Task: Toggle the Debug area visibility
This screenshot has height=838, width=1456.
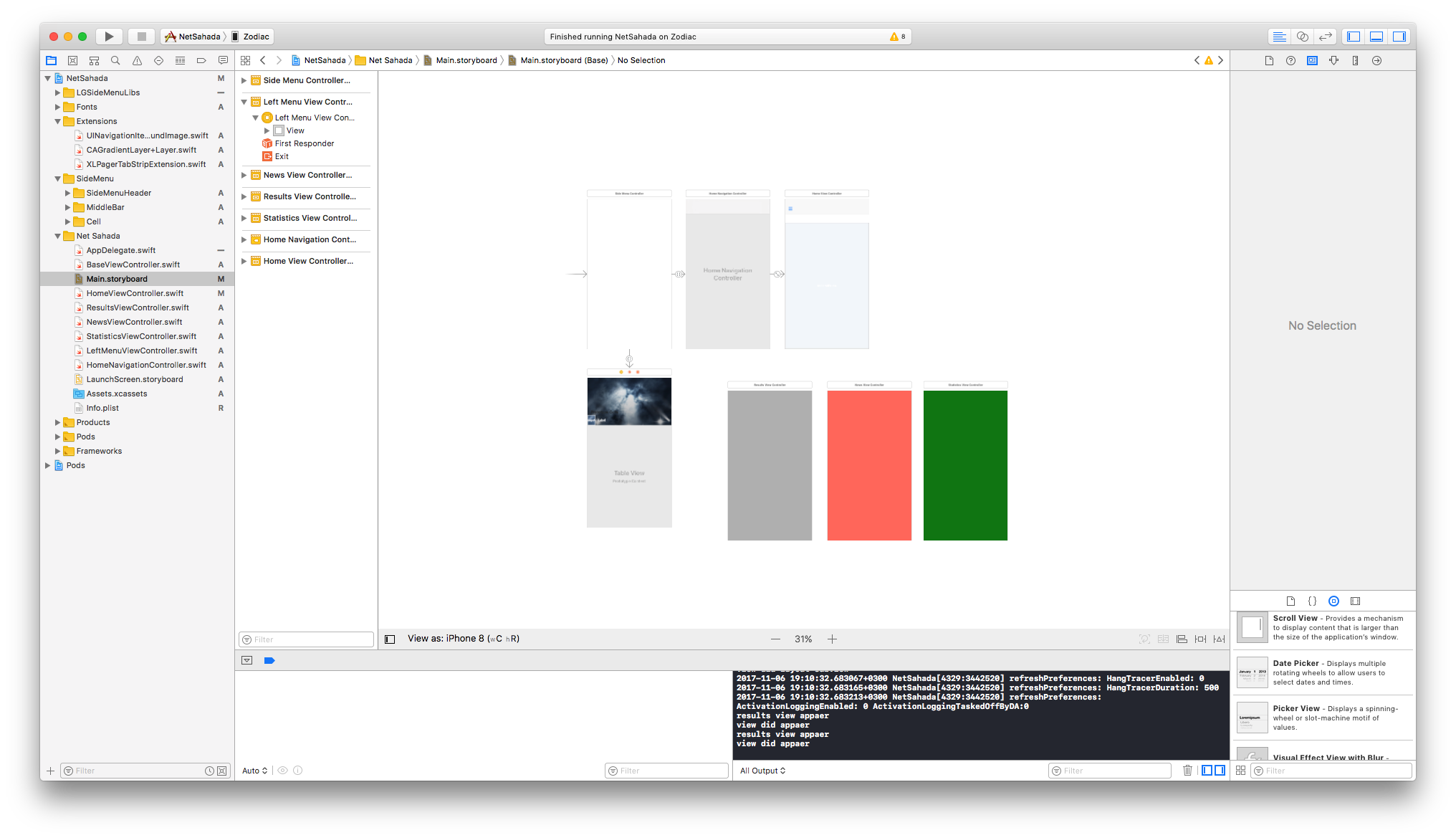Action: [x=1376, y=37]
